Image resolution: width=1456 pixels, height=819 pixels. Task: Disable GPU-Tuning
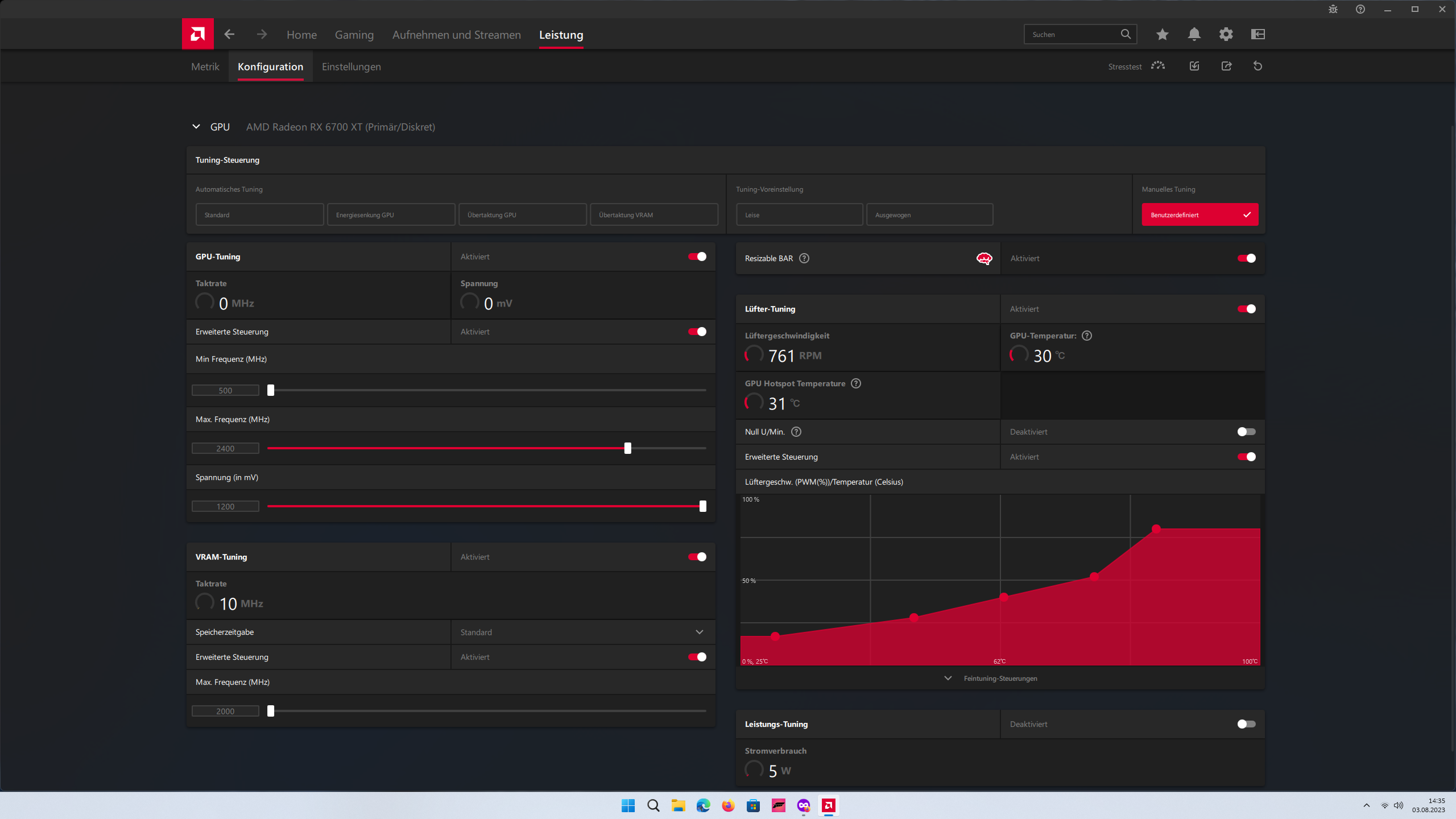697,257
